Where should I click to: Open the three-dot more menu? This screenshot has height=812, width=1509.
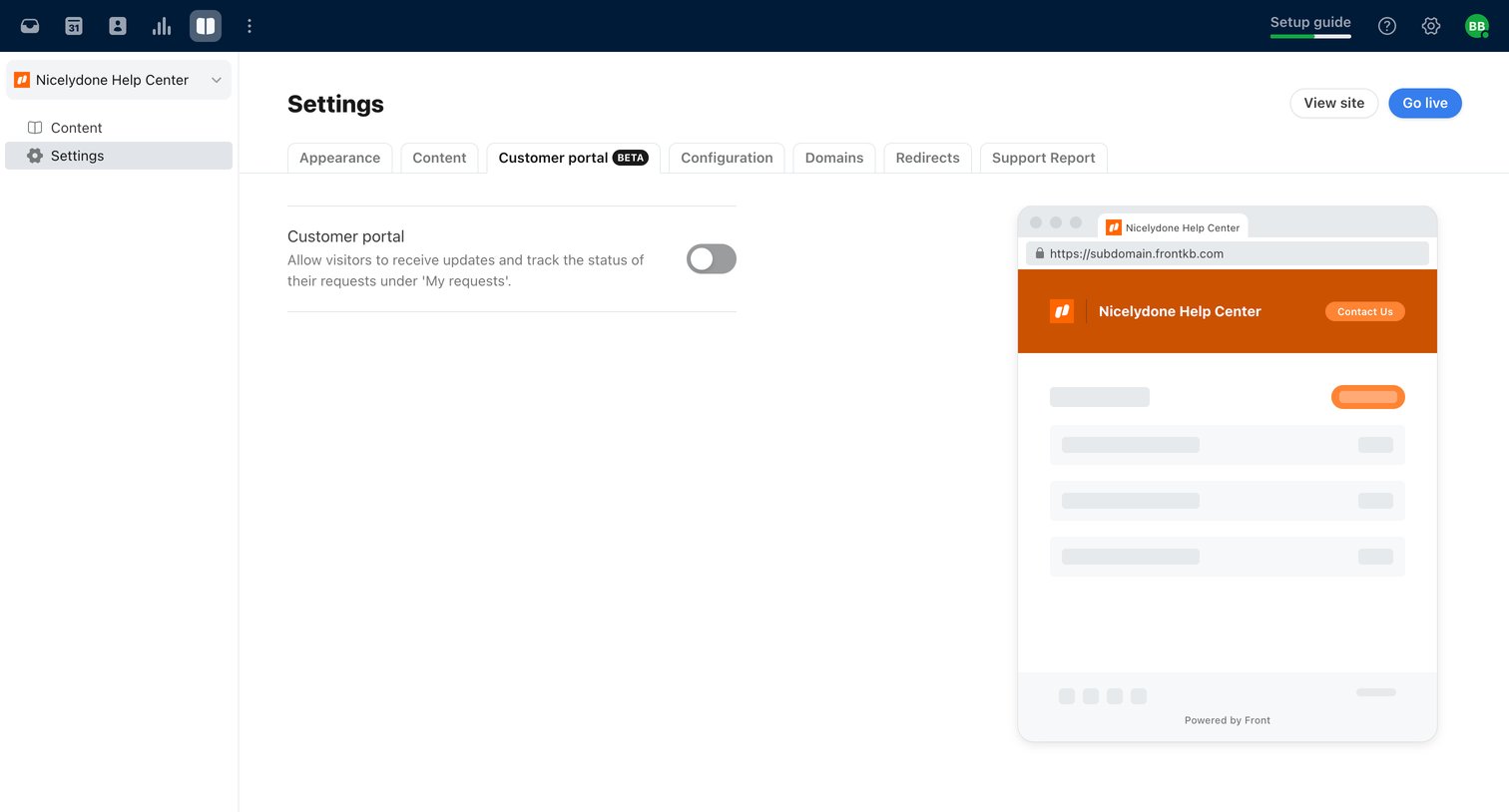(250, 26)
